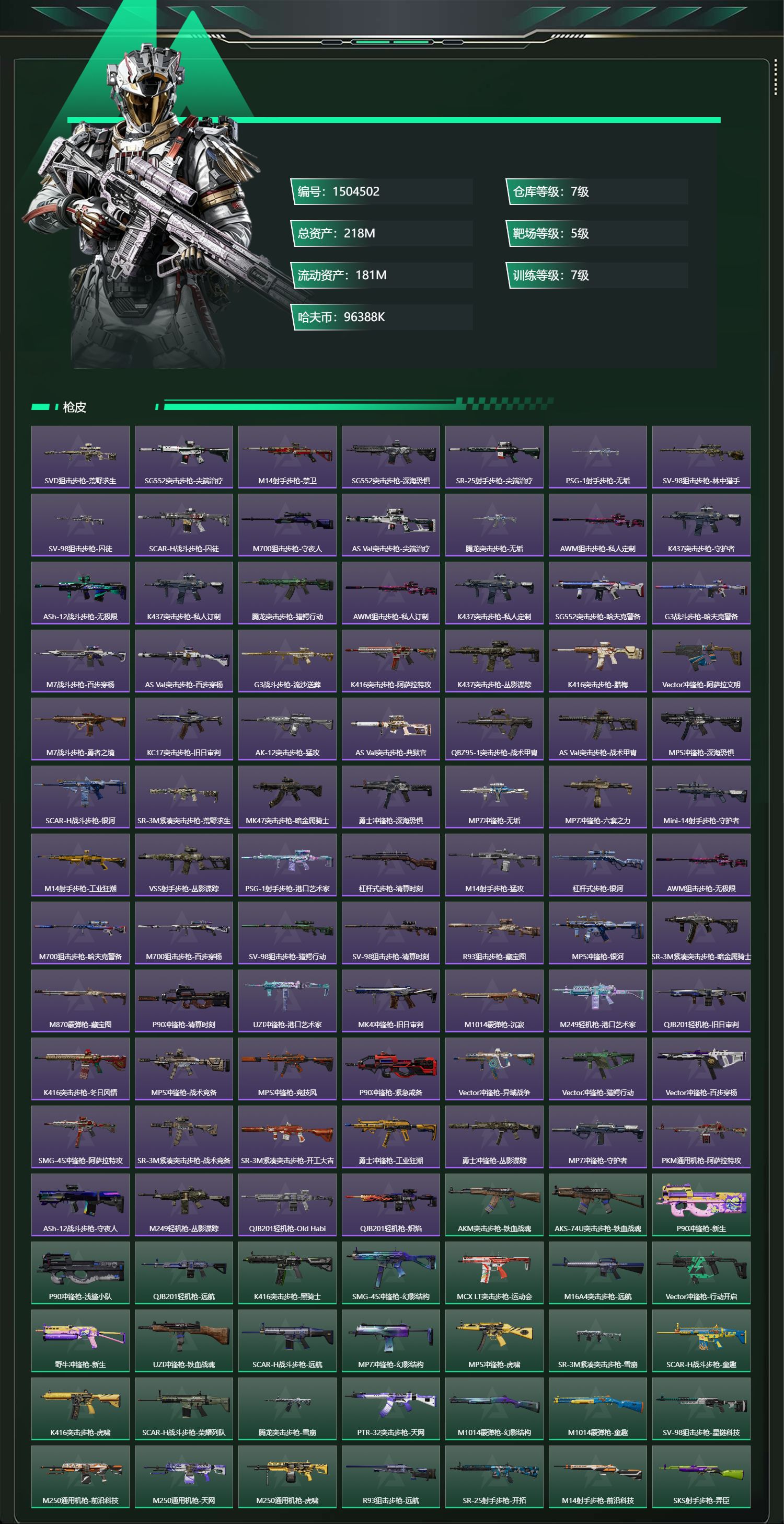Click the MP5冲锋枪-虎啸 yellow skin
The image size is (784, 1524).
pos(494,1340)
